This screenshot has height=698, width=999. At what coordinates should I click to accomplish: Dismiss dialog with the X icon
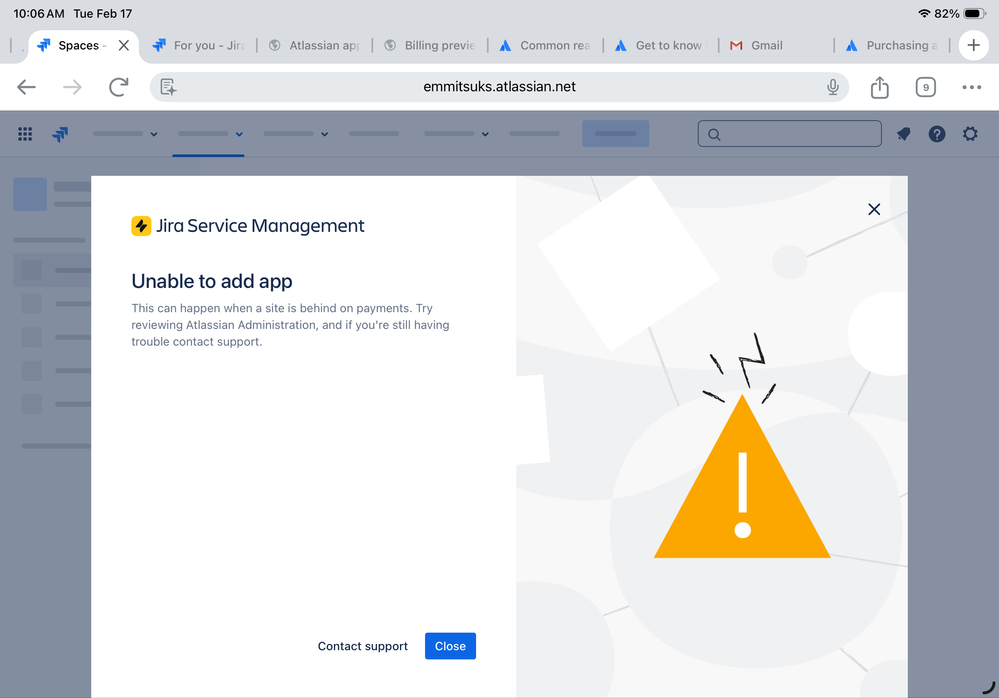(x=874, y=209)
